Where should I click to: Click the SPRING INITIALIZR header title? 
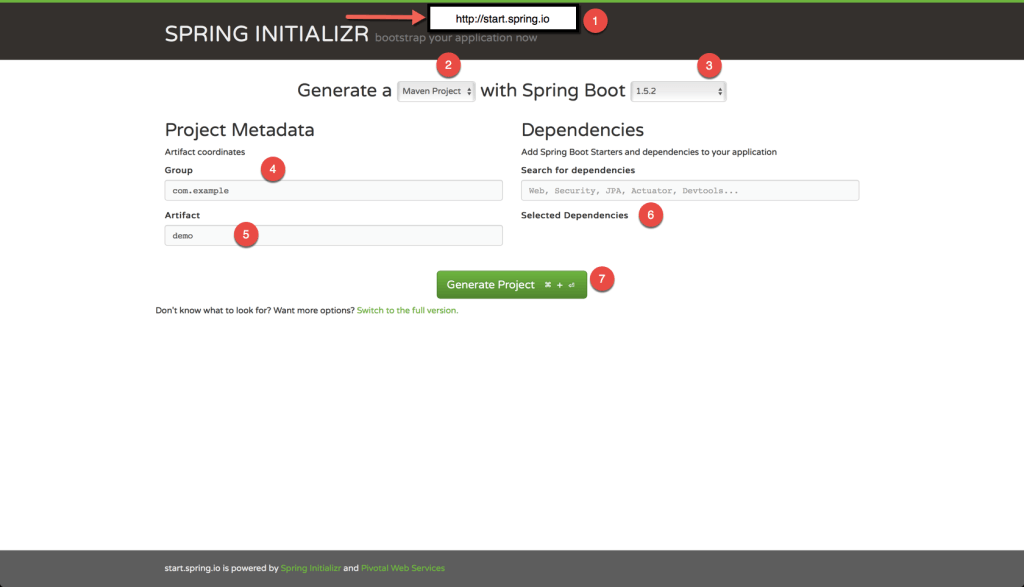[267, 33]
